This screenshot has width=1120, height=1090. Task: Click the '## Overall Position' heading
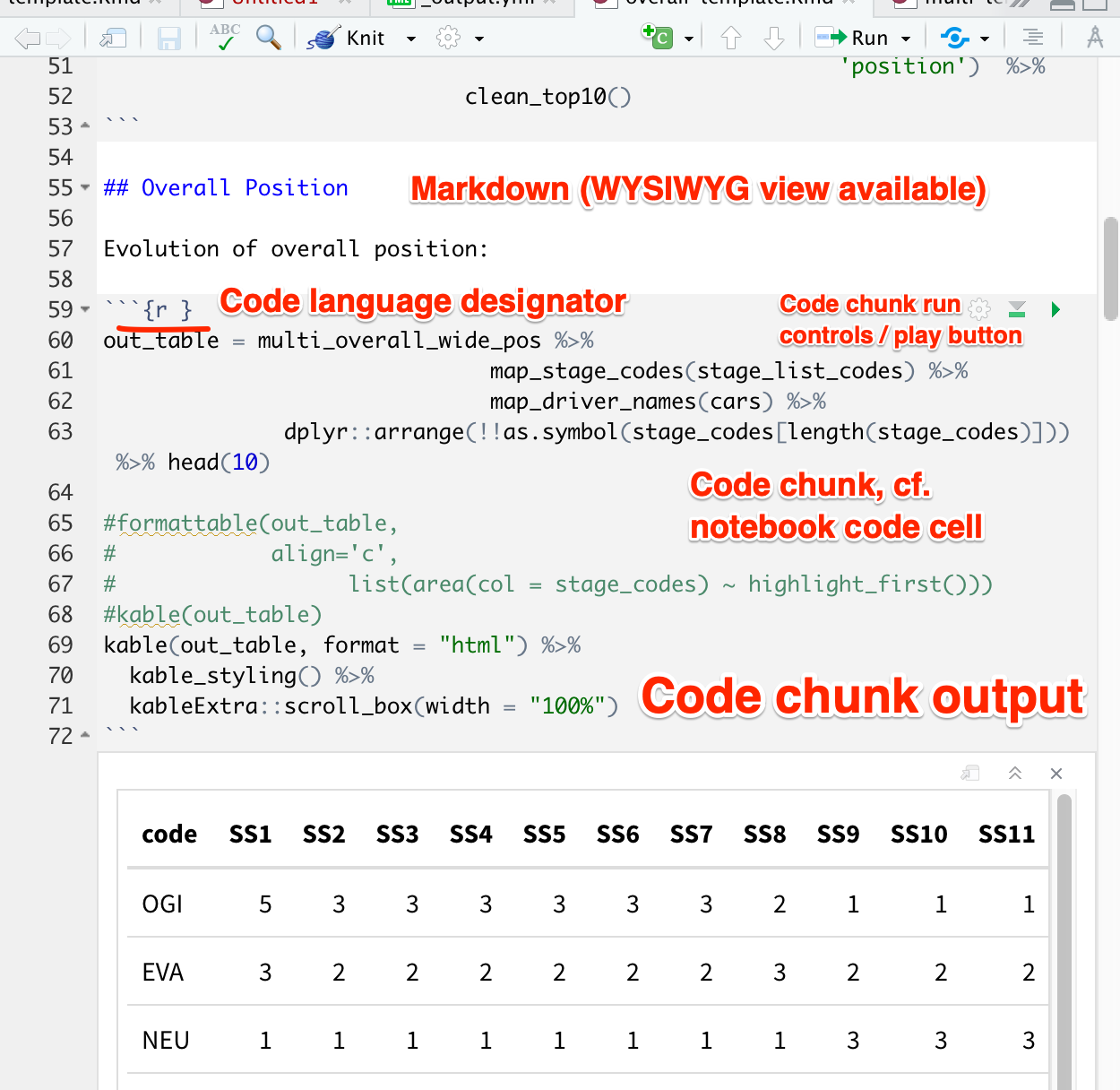[x=226, y=187]
